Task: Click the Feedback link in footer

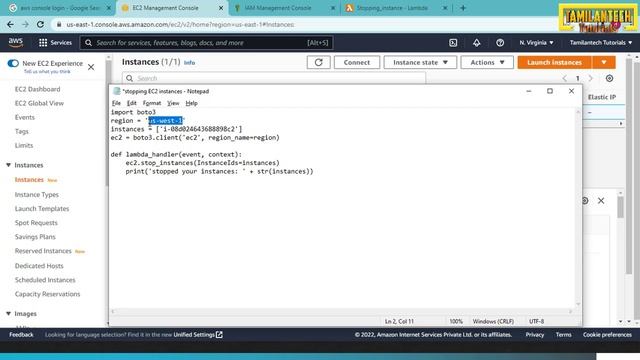Action: [x=21, y=335]
